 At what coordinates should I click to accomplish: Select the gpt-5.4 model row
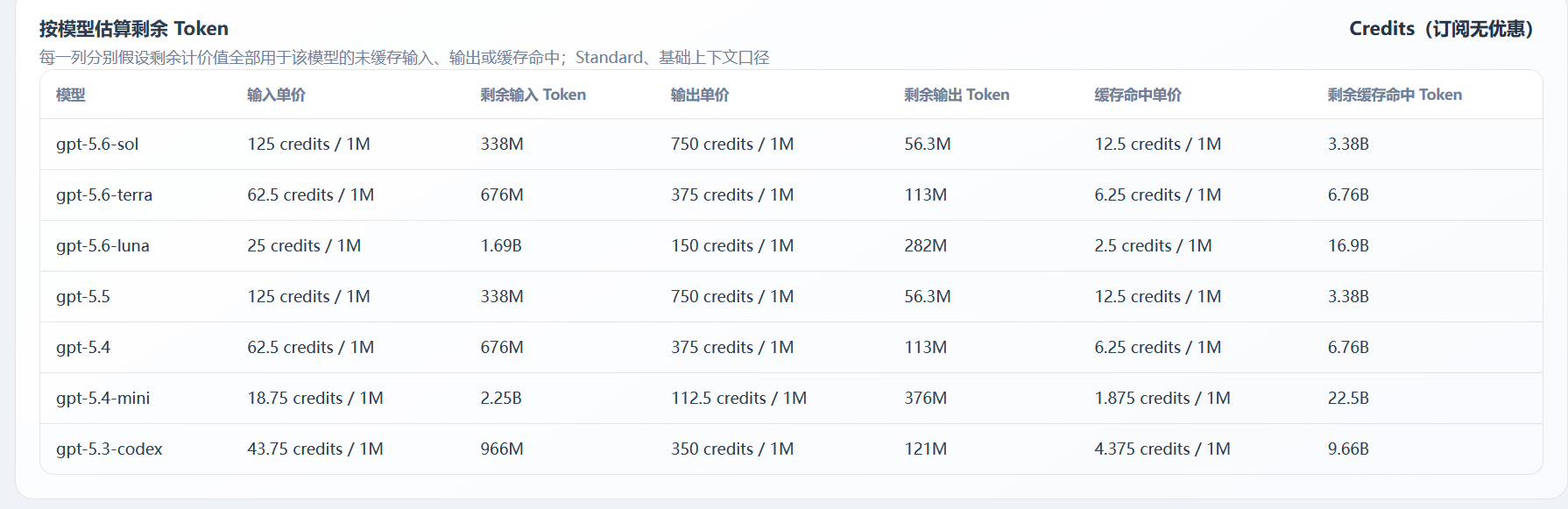[791, 348]
